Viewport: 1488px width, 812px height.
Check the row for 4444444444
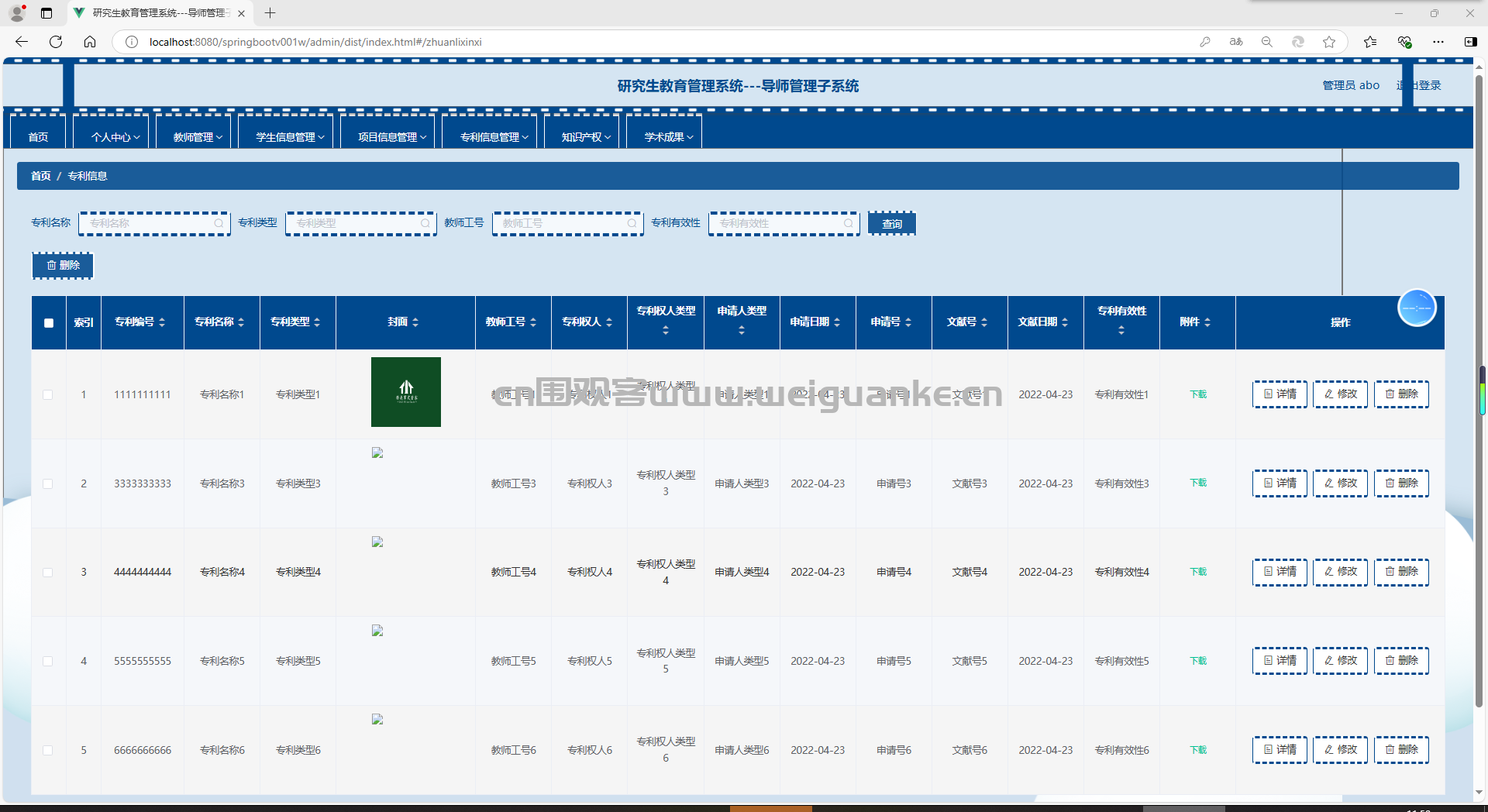[x=48, y=573]
